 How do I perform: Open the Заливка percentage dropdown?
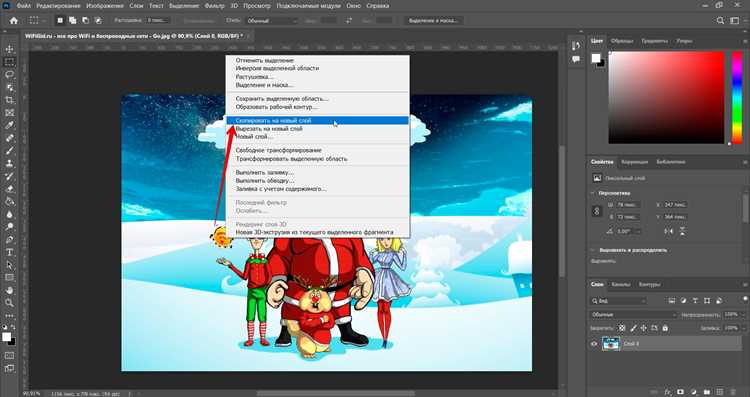[x=743, y=328]
